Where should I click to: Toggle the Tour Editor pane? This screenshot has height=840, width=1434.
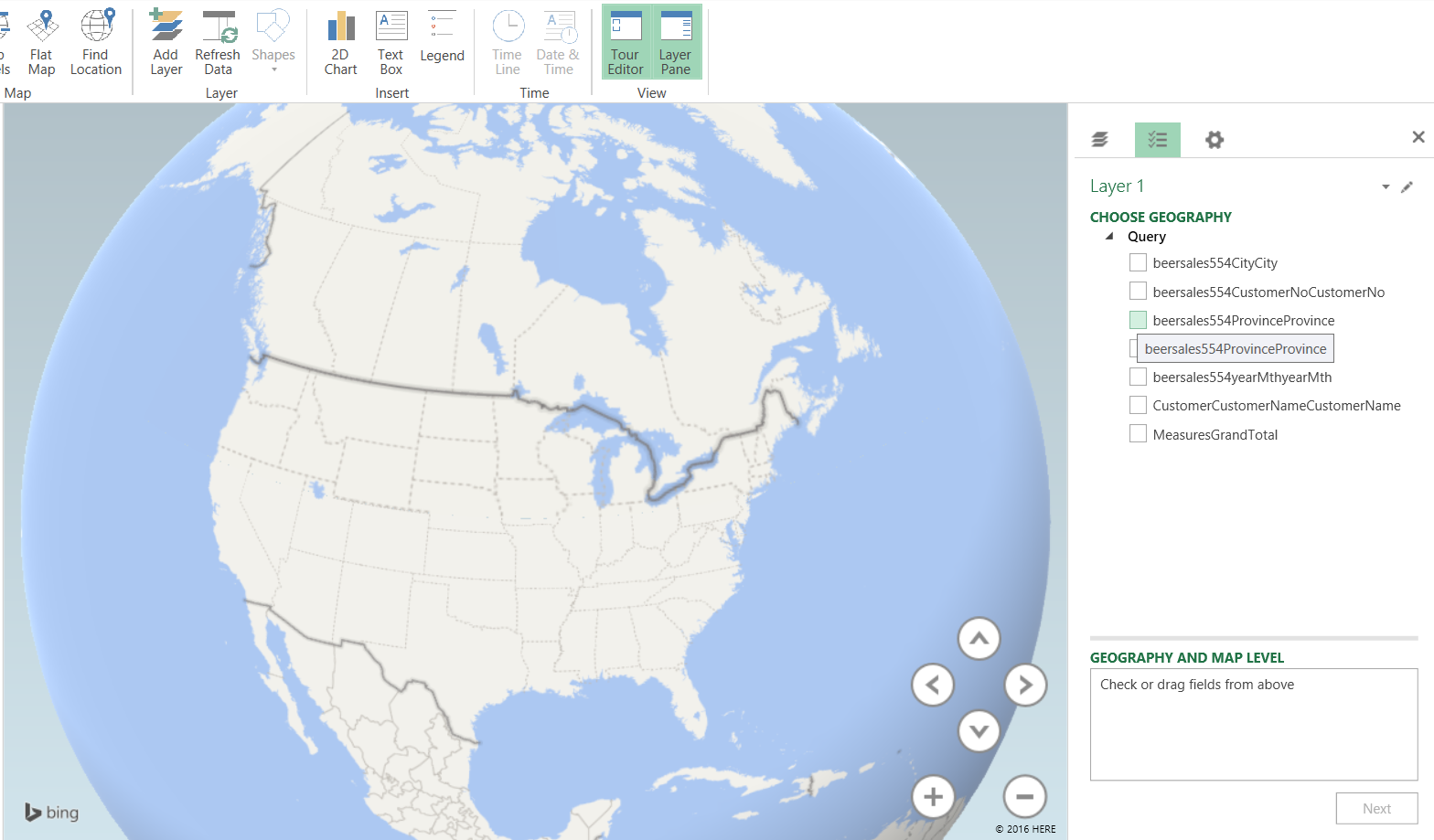tap(626, 42)
